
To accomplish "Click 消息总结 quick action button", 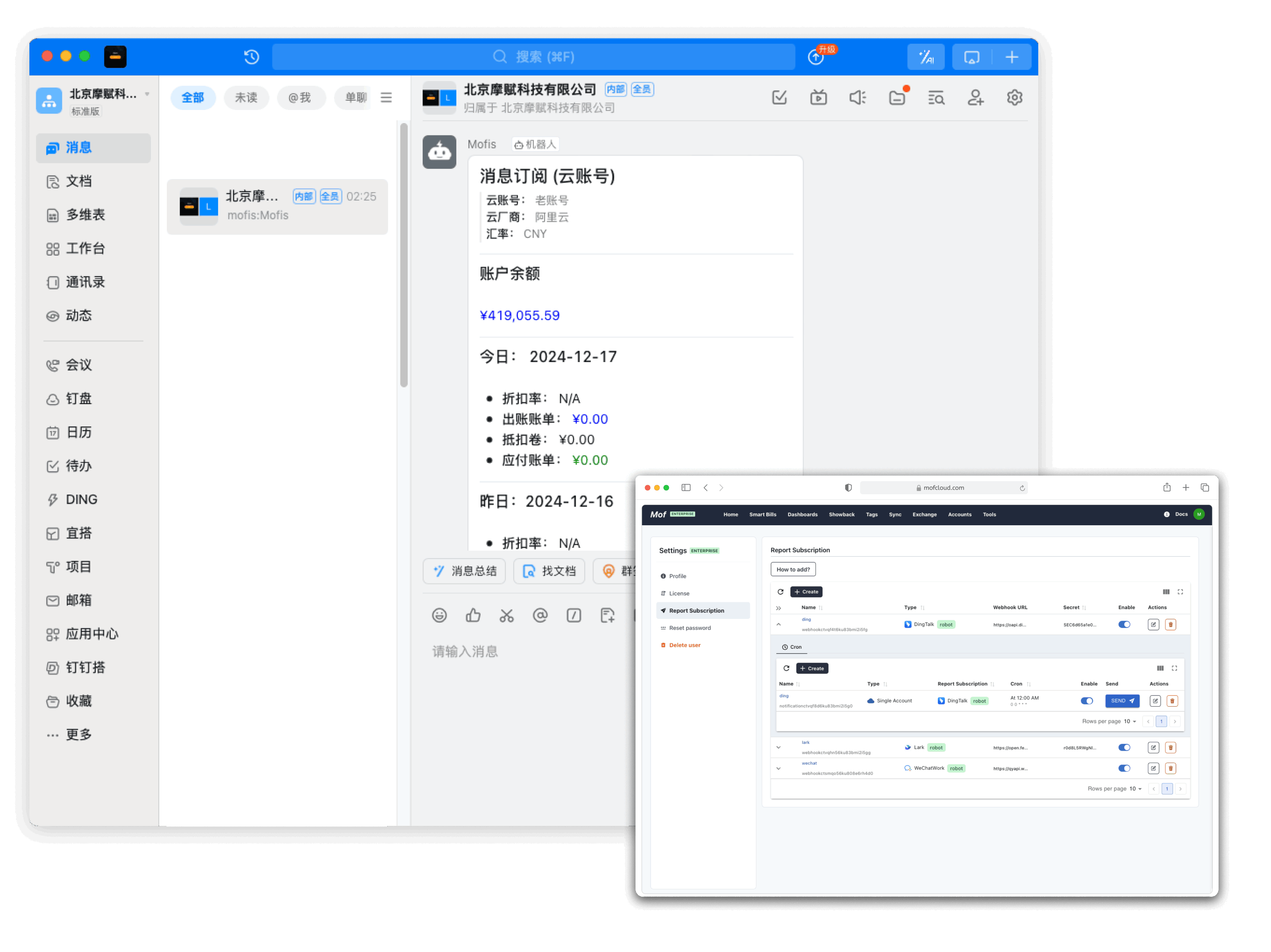I will point(464,571).
